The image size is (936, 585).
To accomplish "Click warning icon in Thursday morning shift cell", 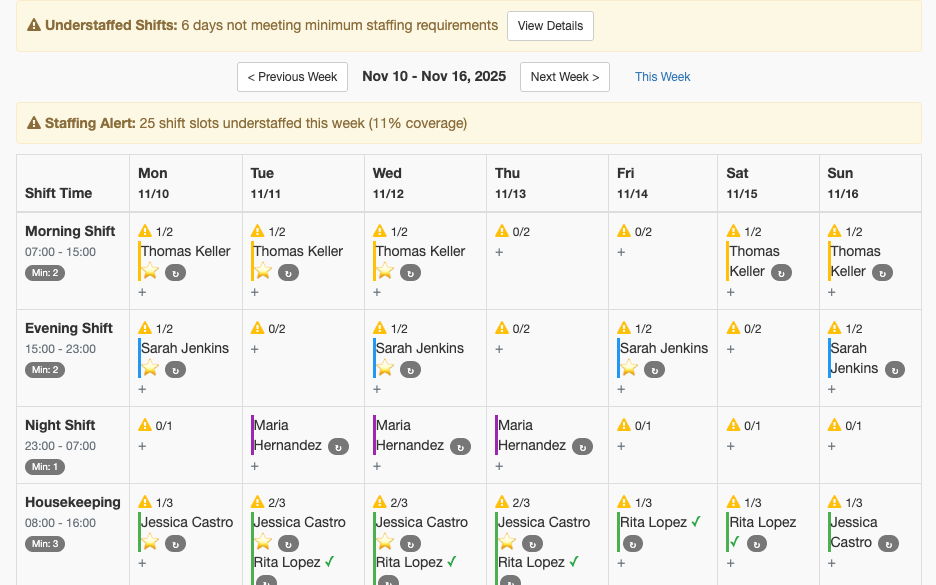I will coord(501,231).
